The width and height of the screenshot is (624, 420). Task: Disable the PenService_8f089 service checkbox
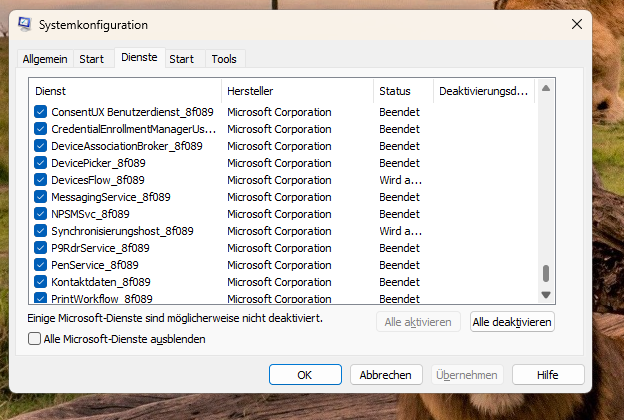[x=41, y=265]
